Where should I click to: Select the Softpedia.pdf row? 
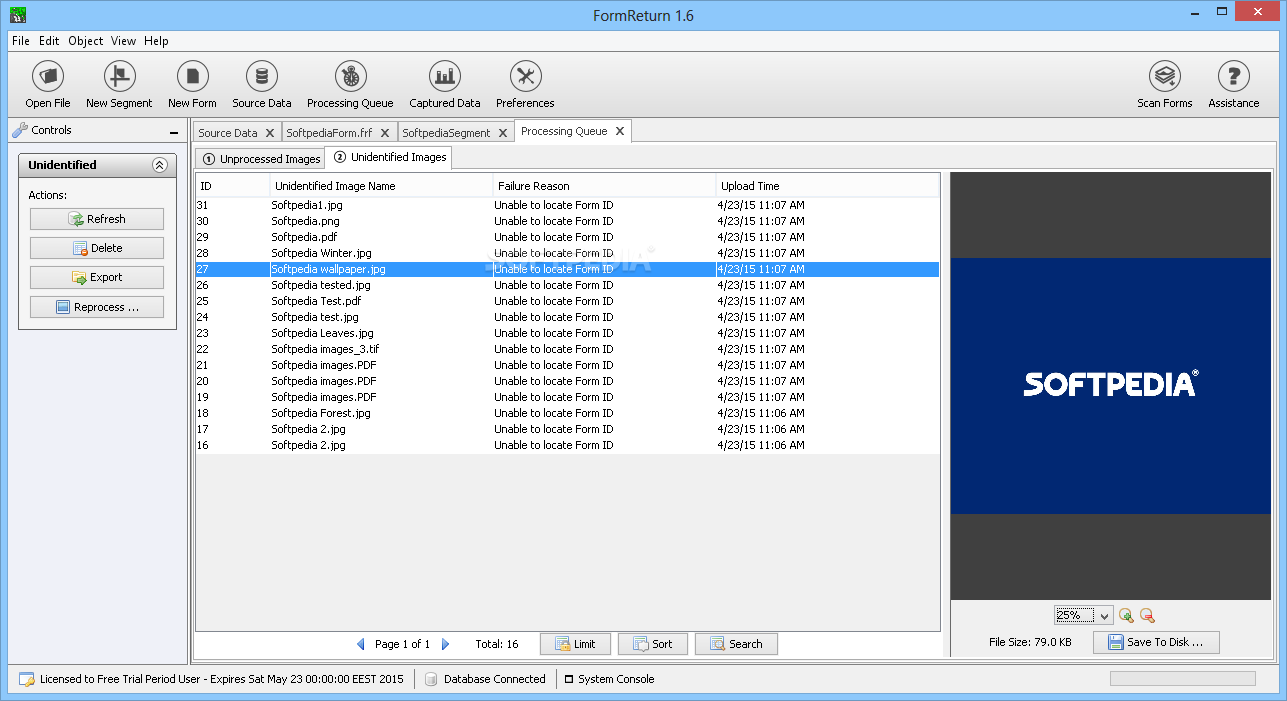click(567, 237)
